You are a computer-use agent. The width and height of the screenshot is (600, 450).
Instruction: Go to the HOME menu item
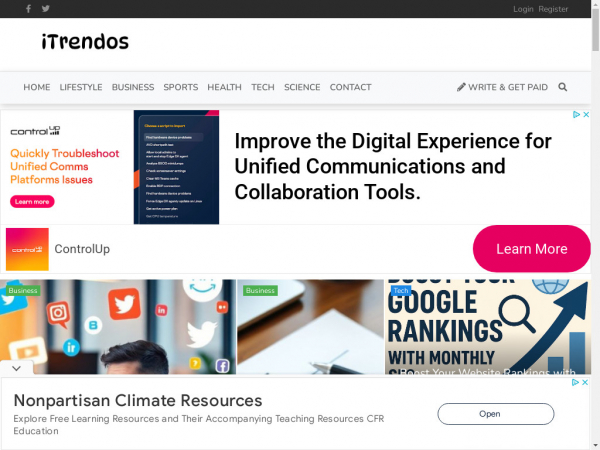37,87
